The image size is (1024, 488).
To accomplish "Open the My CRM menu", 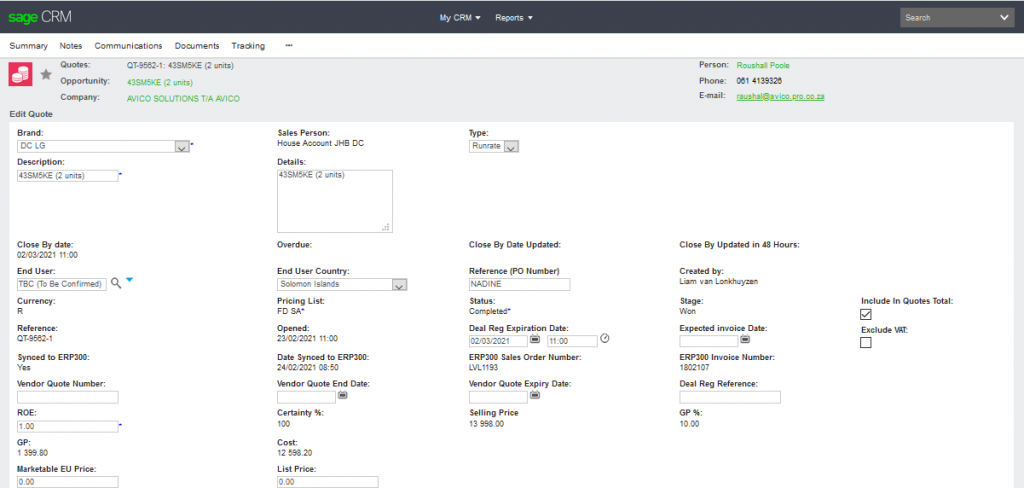I will coord(460,17).
